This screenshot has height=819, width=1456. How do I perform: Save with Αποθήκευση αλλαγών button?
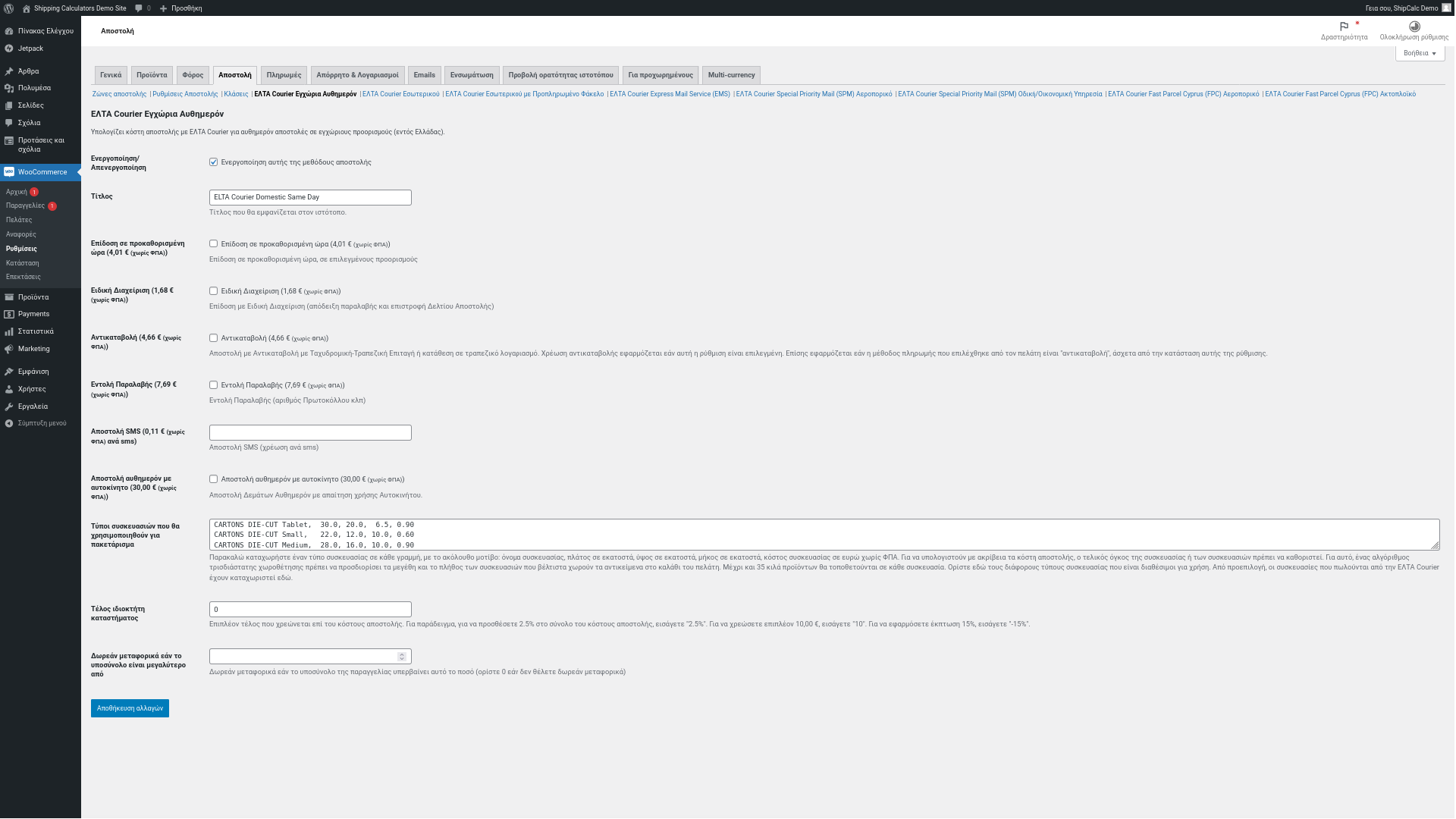coord(130,708)
